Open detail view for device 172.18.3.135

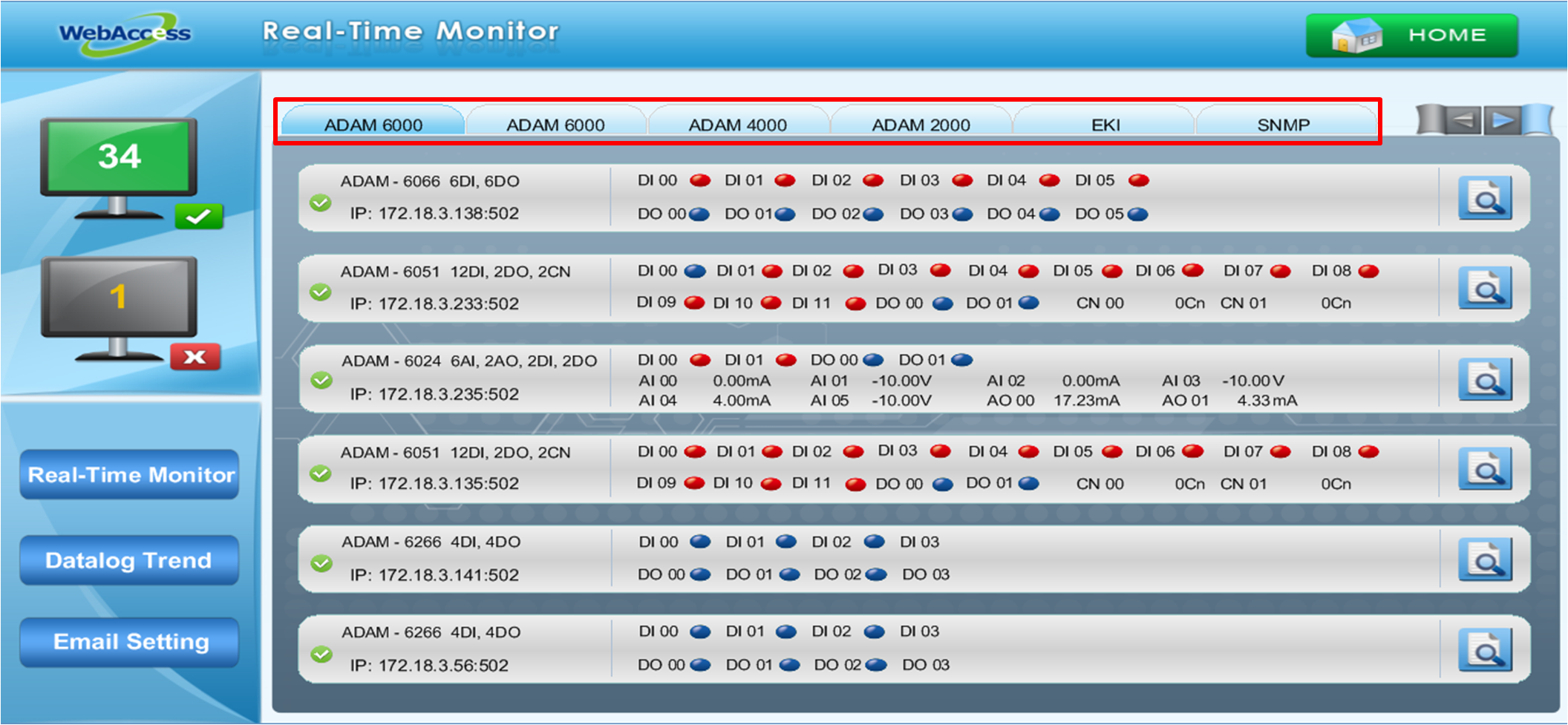[x=1484, y=469]
